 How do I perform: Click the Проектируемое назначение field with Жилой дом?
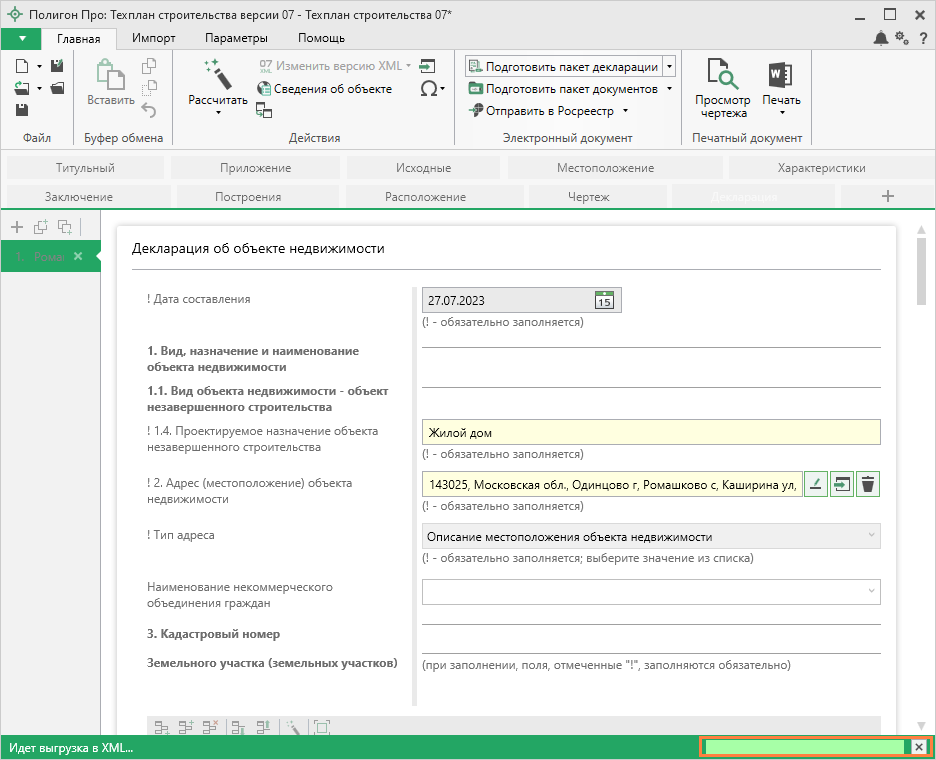pos(651,432)
